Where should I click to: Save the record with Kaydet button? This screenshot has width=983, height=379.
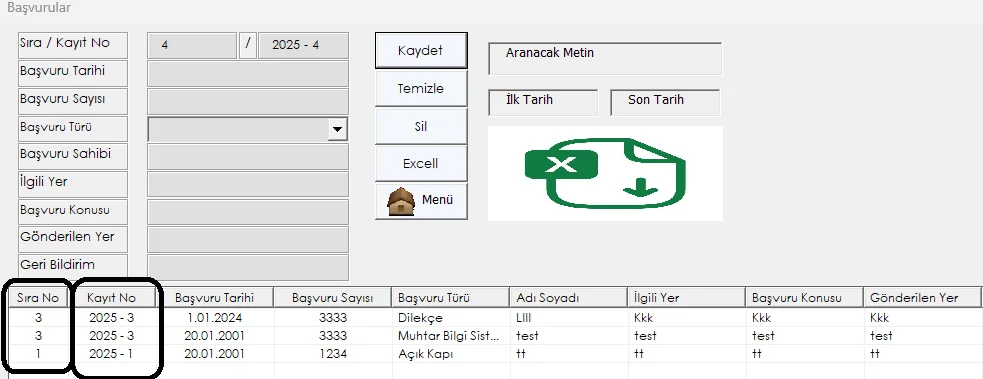421,50
